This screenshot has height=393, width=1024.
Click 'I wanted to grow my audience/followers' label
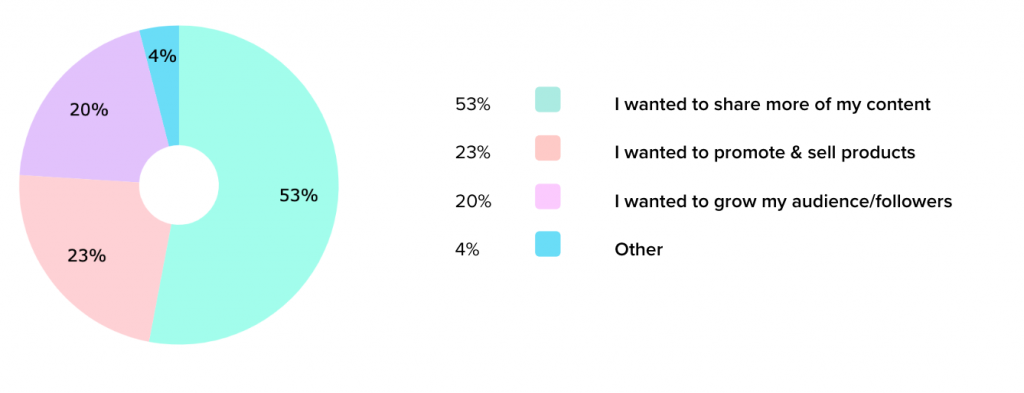pyautogui.click(x=782, y=202)
